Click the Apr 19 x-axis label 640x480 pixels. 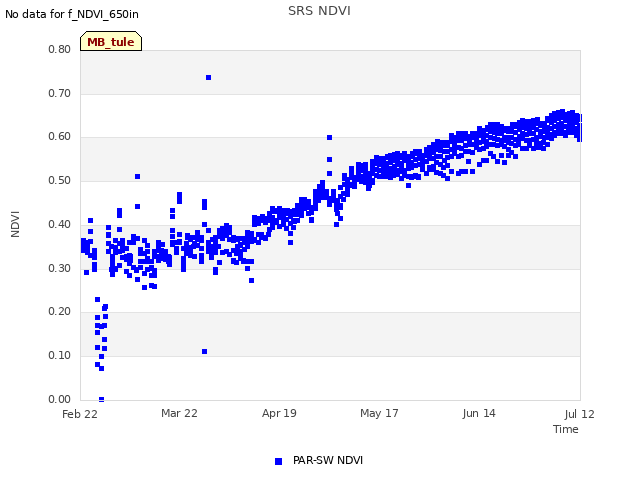pyautogui.click(x=279, y=413)
